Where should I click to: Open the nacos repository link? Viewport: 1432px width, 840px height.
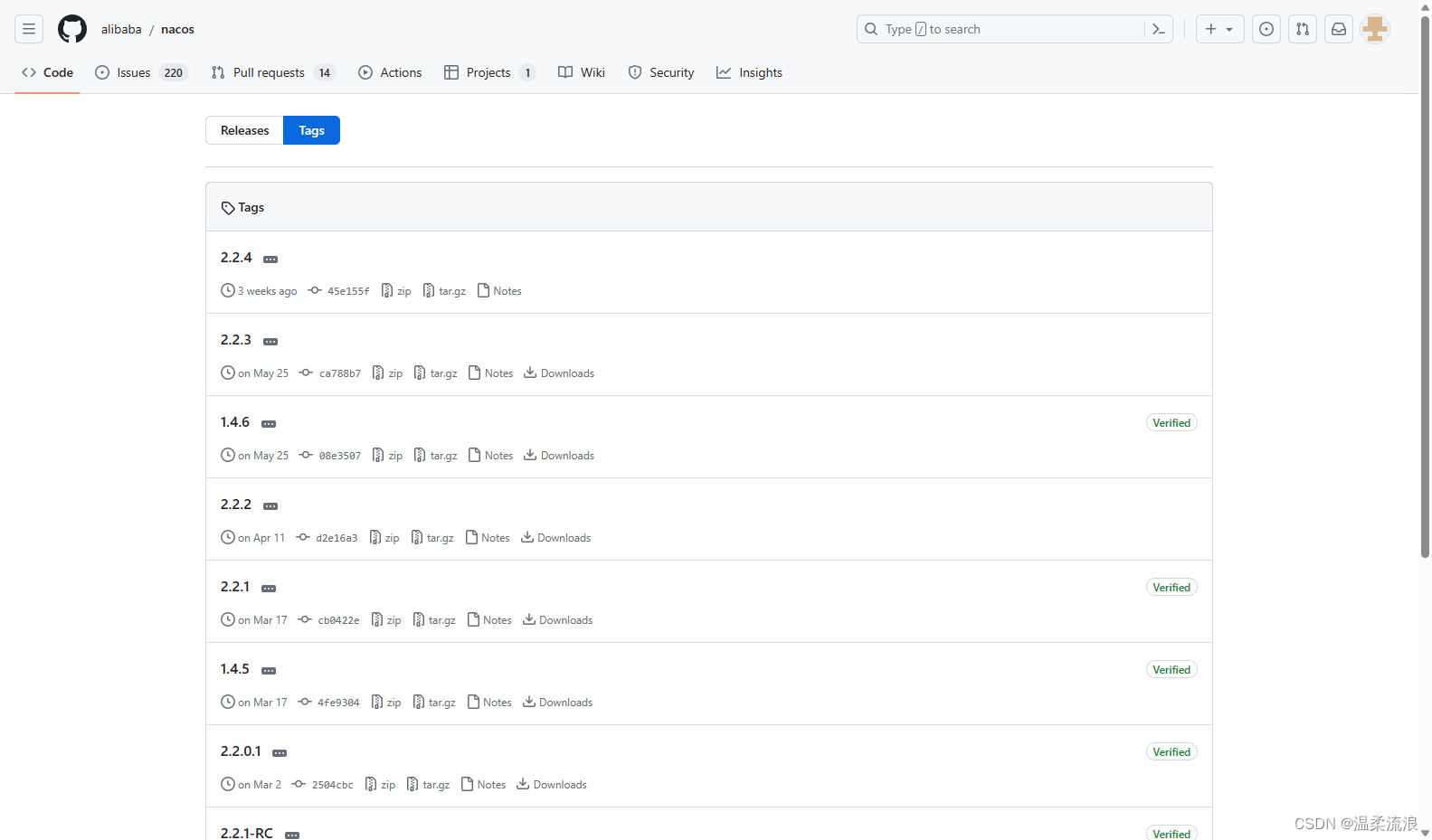(x=177, y=29)
